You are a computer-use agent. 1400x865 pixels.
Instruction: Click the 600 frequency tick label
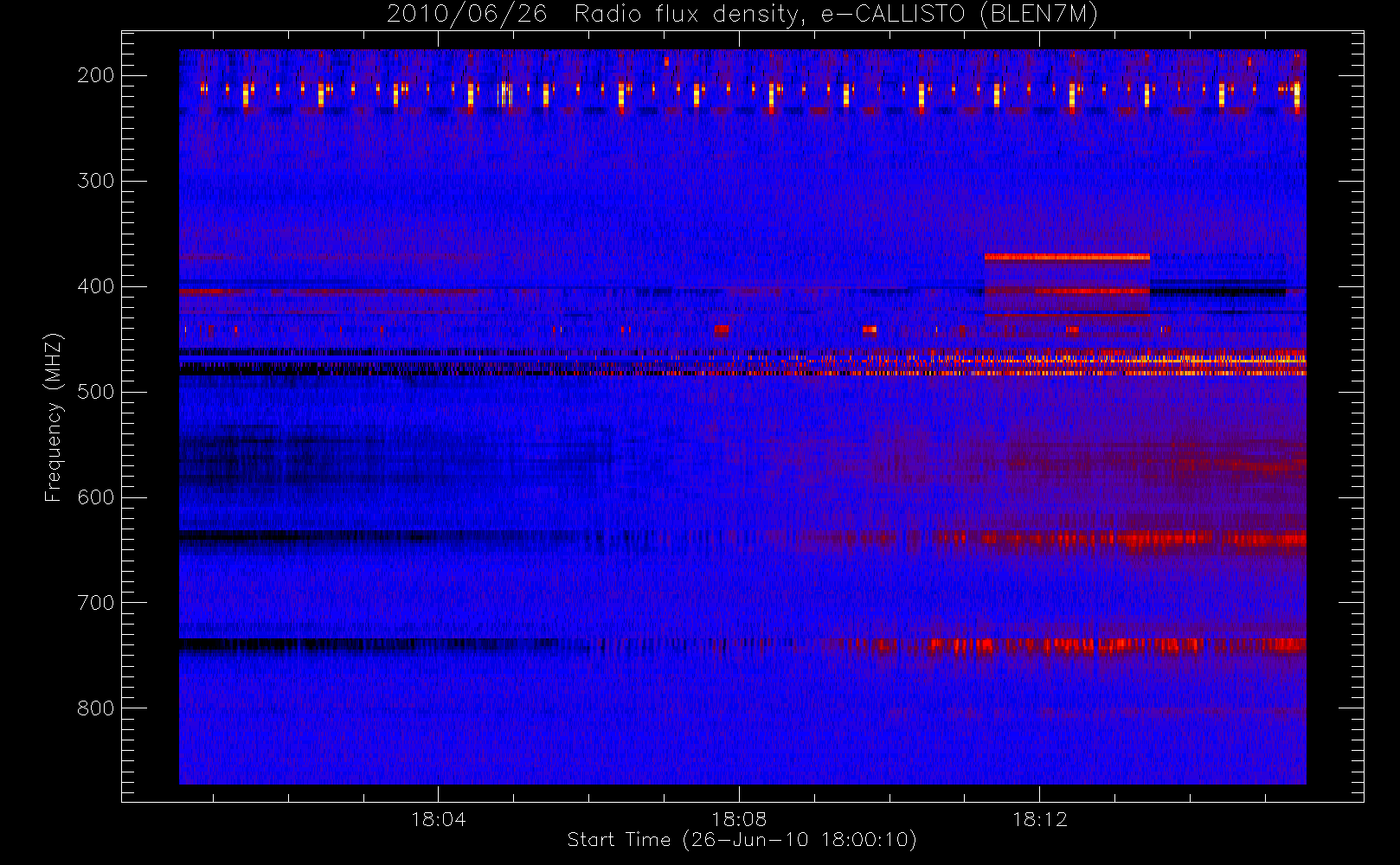[95, 497]
